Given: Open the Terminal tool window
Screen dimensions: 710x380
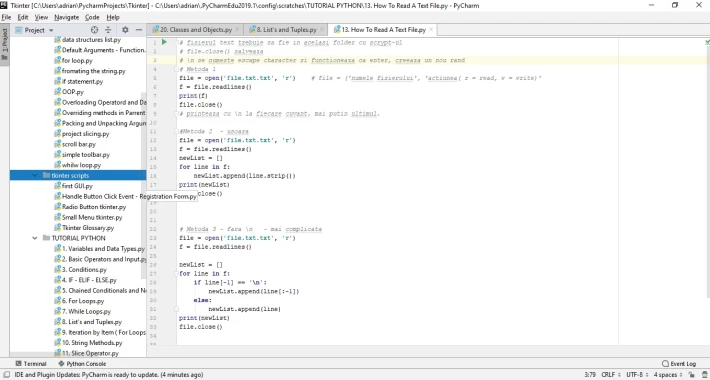Looking at the screenshot, I should tap(31, 364).
